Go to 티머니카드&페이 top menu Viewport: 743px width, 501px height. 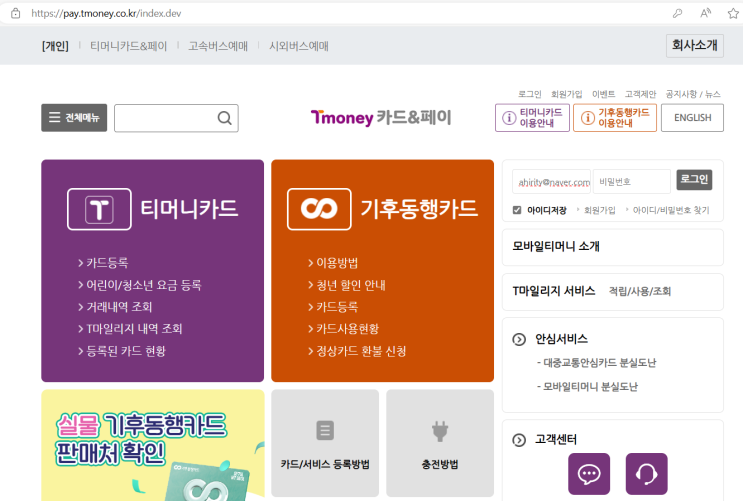(128, 46)
